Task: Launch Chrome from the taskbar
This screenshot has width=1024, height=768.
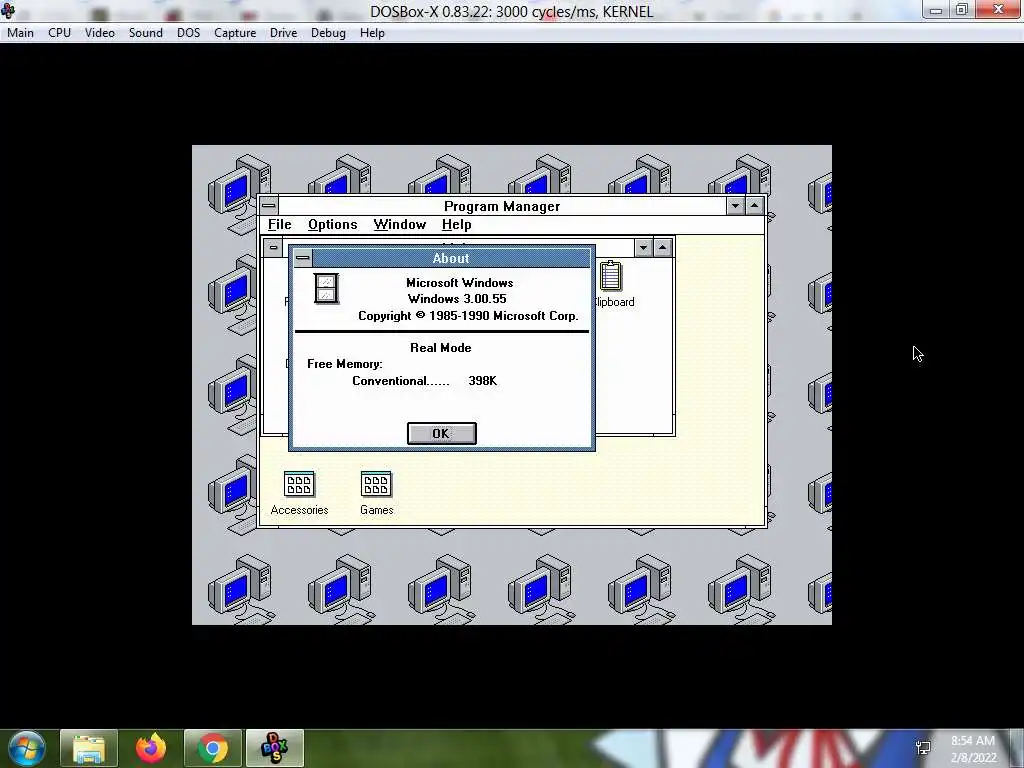Action: (x=212, y=748)
